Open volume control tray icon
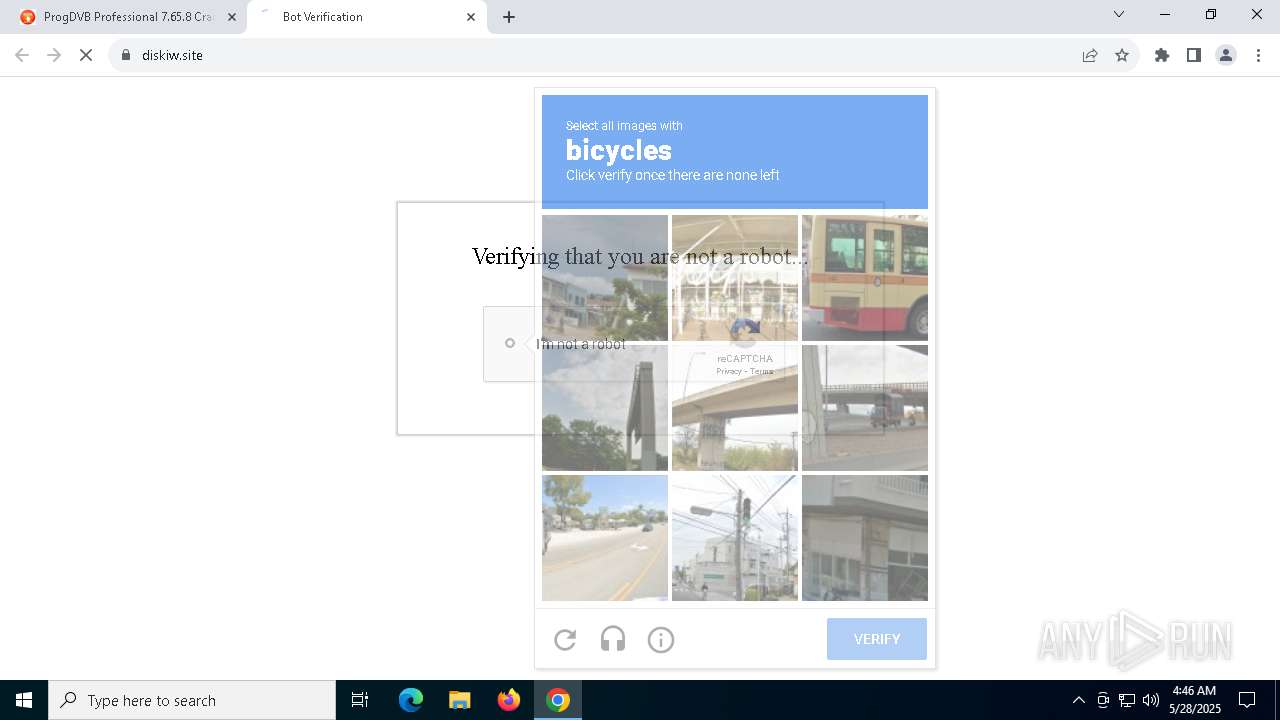 pos(1151,700)
